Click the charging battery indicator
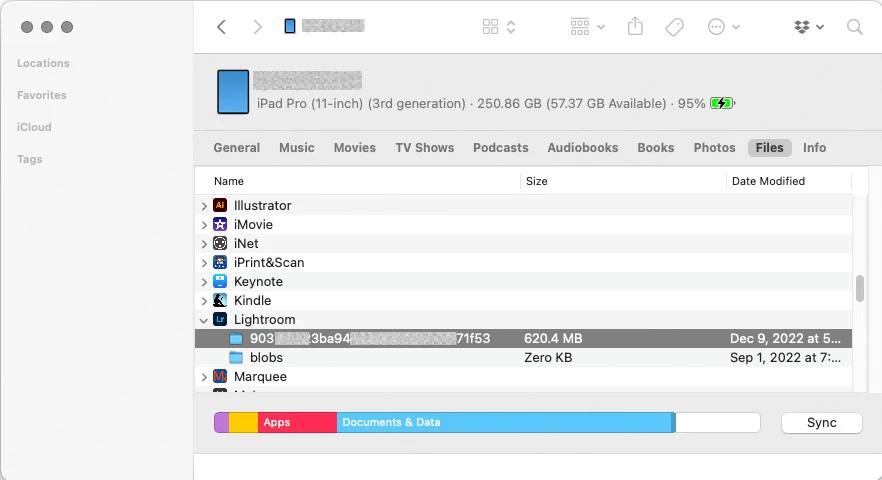This screenshot has height=480, width=882. point(722,104)
